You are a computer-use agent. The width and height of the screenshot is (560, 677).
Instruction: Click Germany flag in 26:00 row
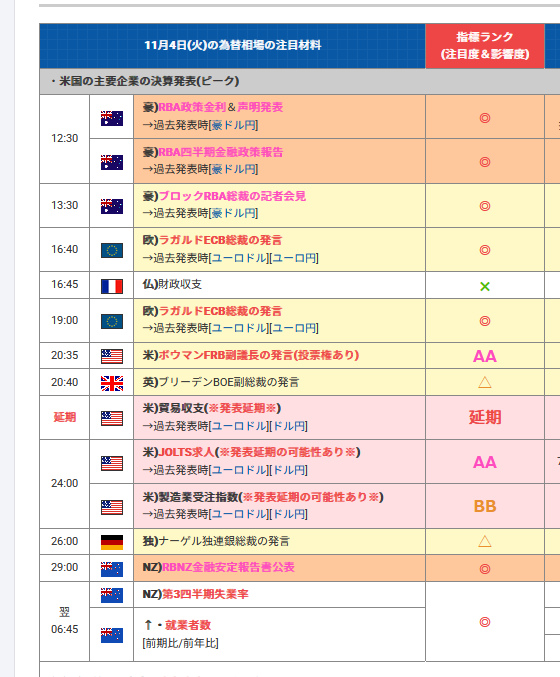[112, 542]
